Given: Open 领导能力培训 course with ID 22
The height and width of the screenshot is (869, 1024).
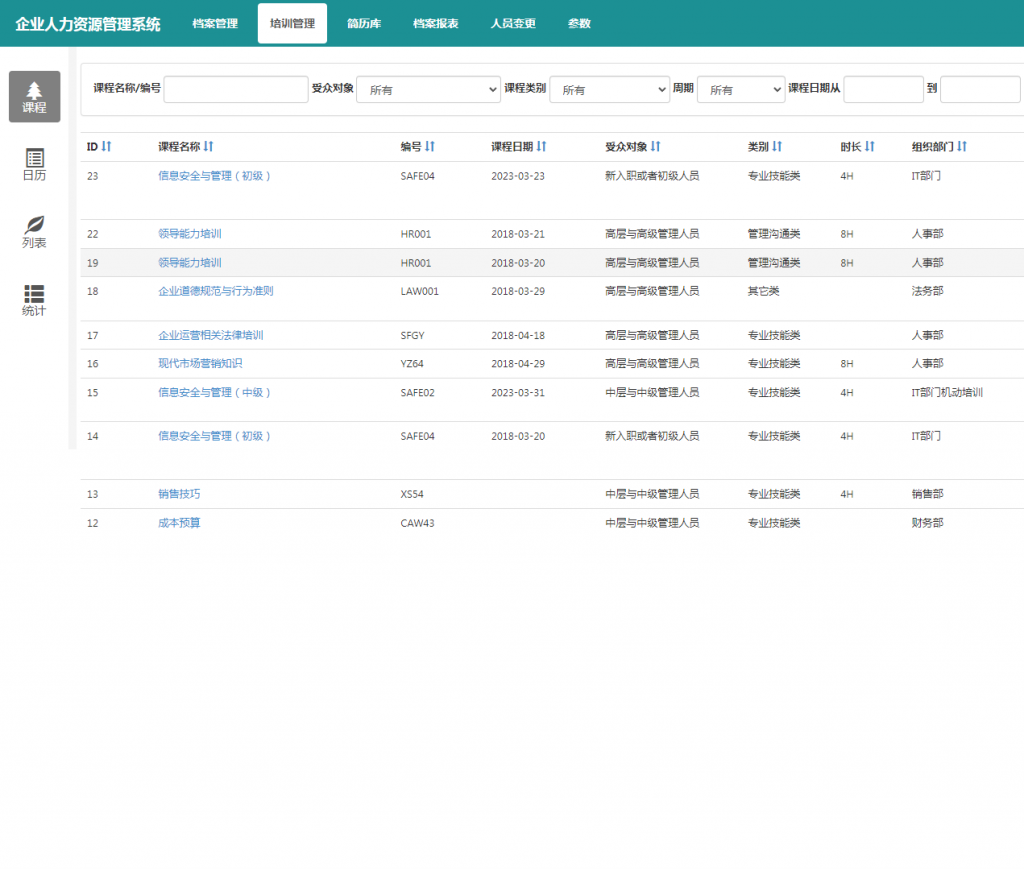Looking at the screenshot, I should point(190,234).
